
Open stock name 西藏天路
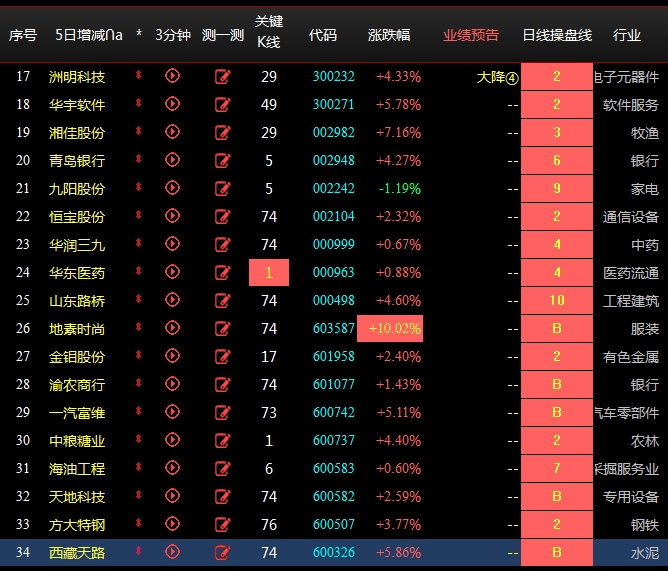coord(77,553)
